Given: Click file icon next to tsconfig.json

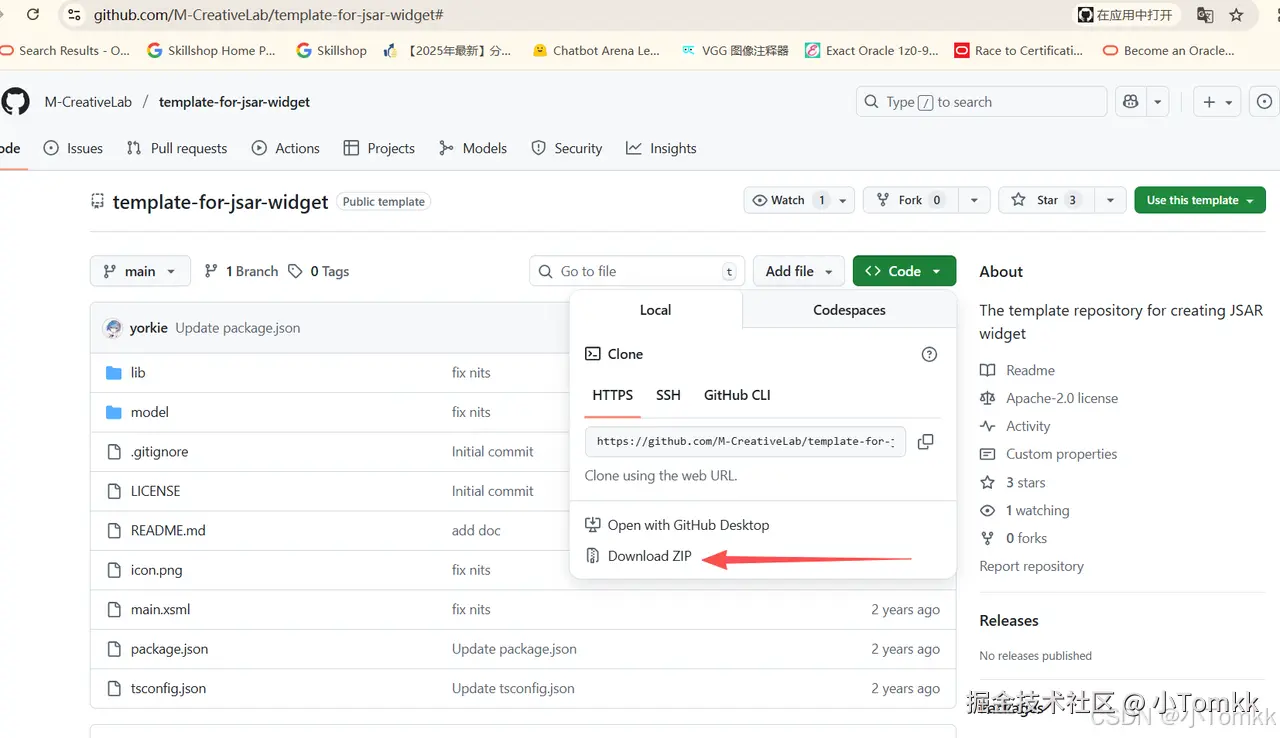Looking at the screenshot, I should pos(114,689).
